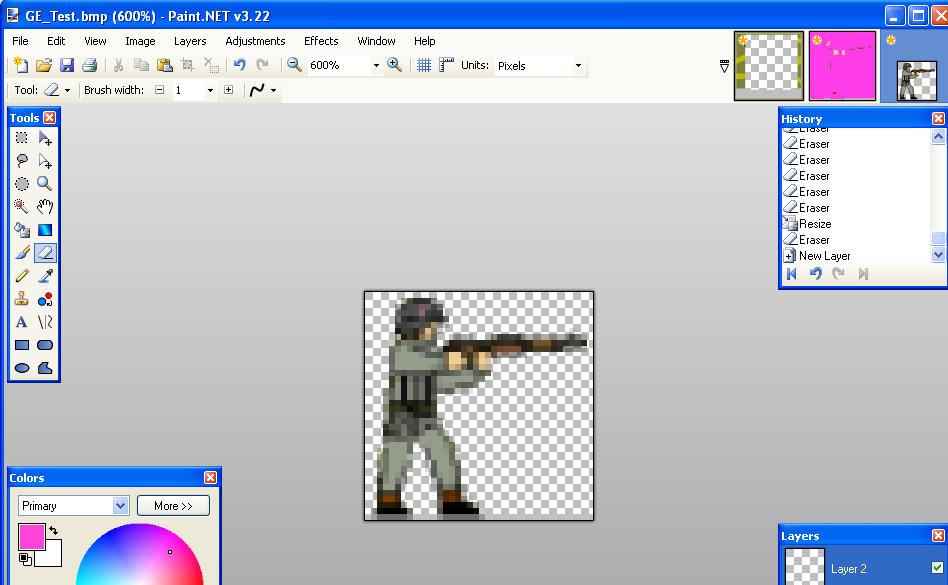This screenshot has width=948, height=585.
Task: Select the Ellipse shape tool
Action: 22,368
